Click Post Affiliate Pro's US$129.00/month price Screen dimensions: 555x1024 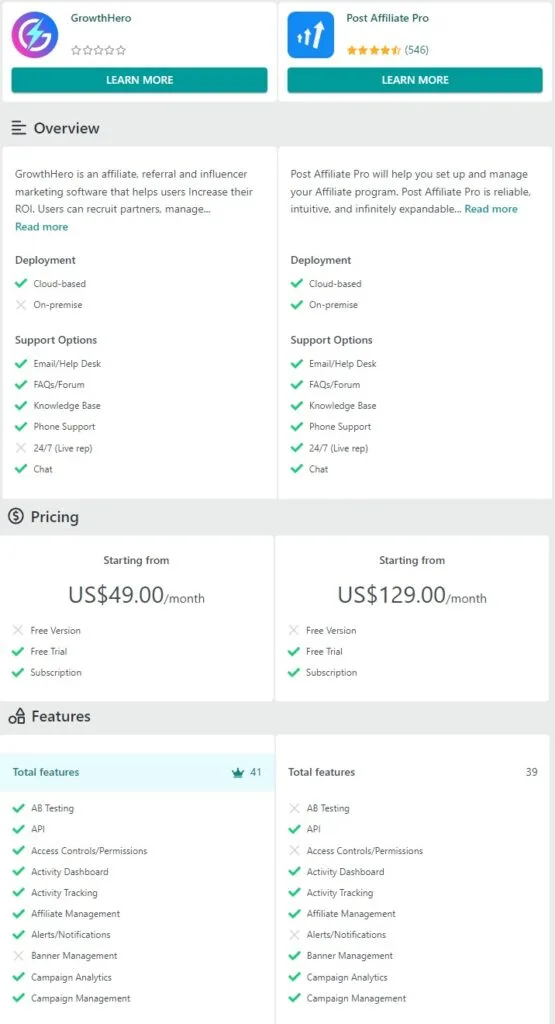click(x=412, y=594)
